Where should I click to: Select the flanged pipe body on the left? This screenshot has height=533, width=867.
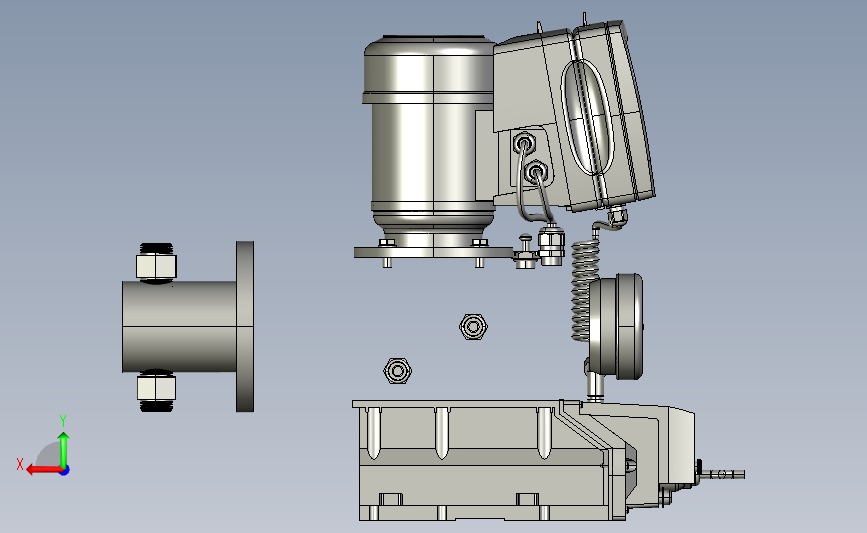pyautogui.click(x=179, y=326)
